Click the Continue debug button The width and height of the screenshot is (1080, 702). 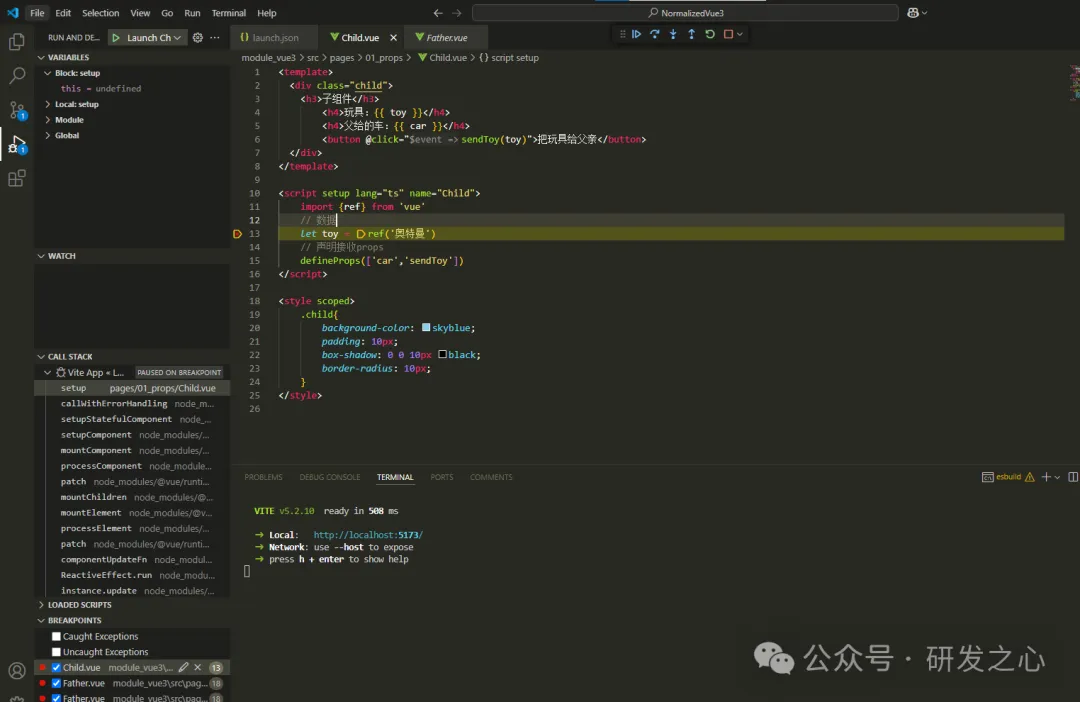point(636,34)
